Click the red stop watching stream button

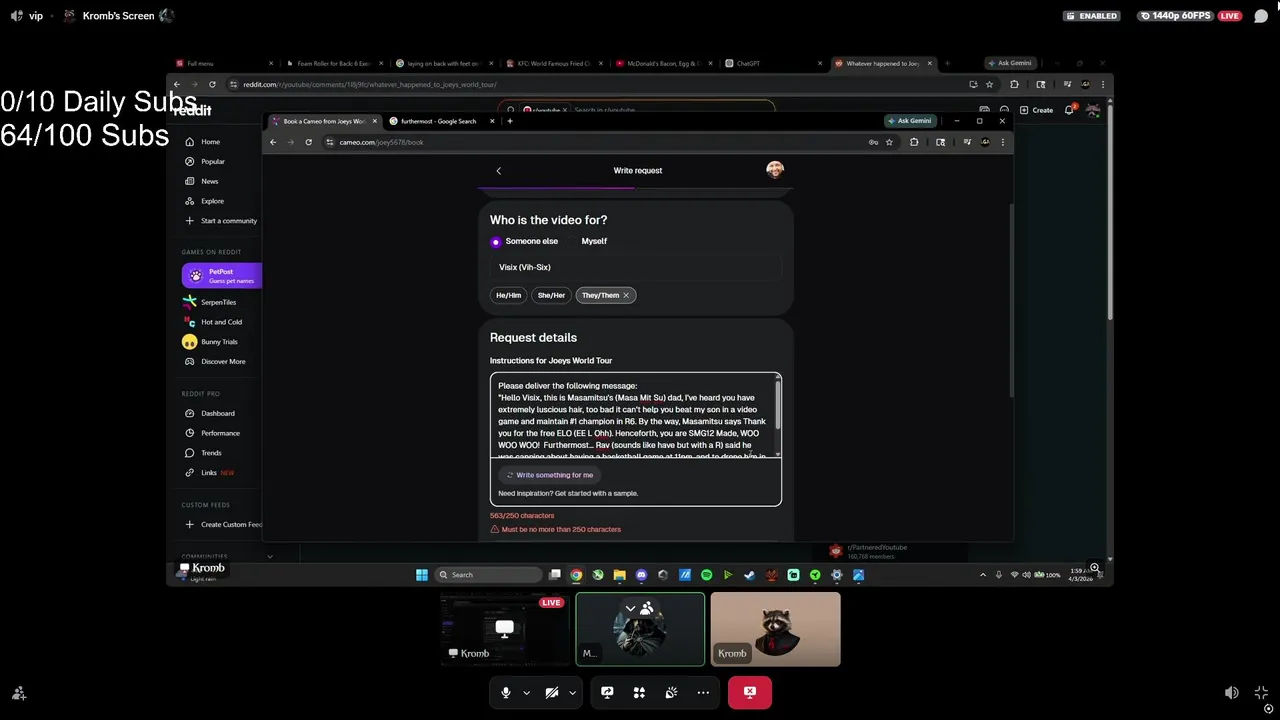[x=750, y=692]
